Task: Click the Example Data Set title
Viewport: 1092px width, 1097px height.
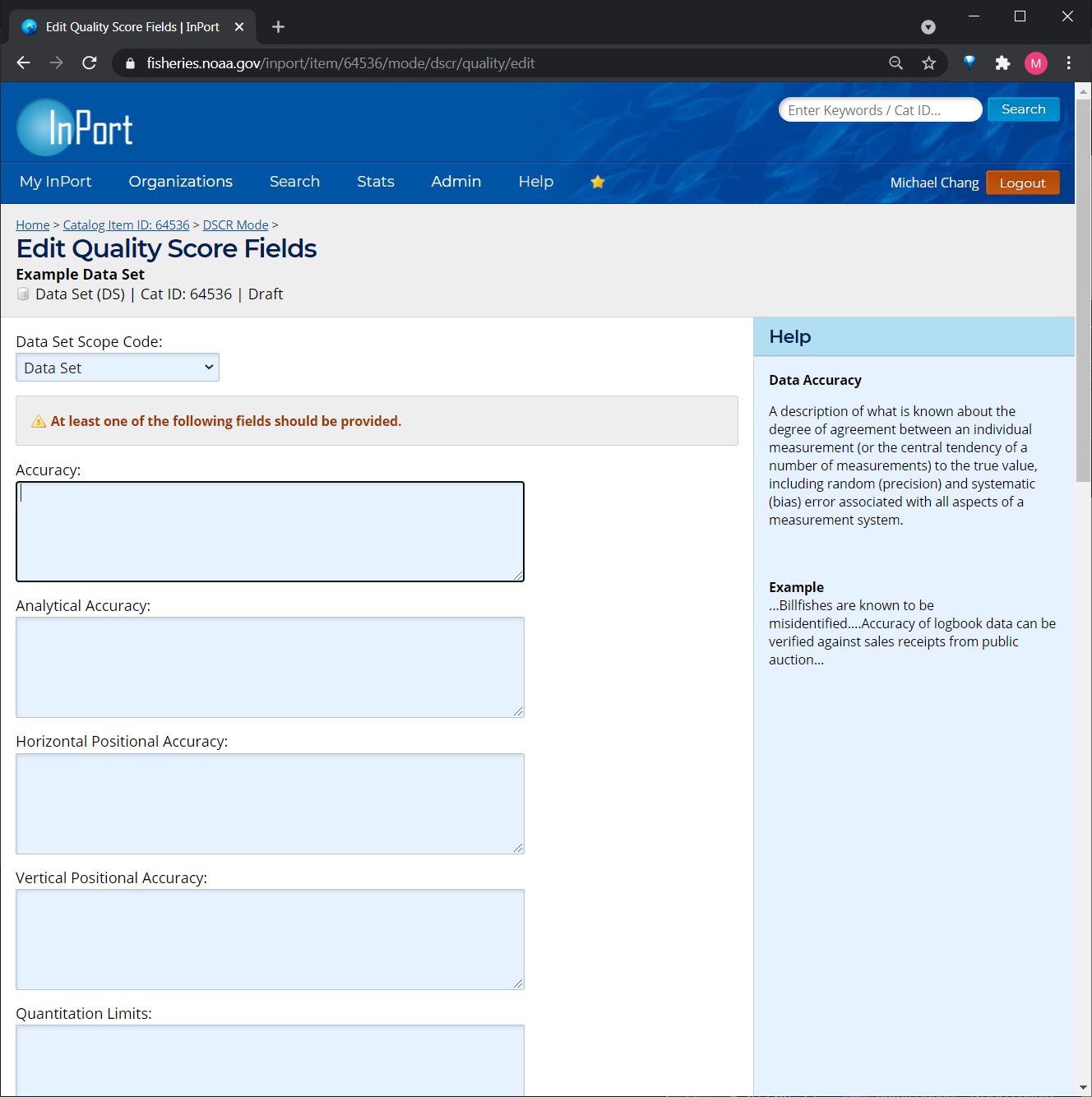Action: click(81, 275)
